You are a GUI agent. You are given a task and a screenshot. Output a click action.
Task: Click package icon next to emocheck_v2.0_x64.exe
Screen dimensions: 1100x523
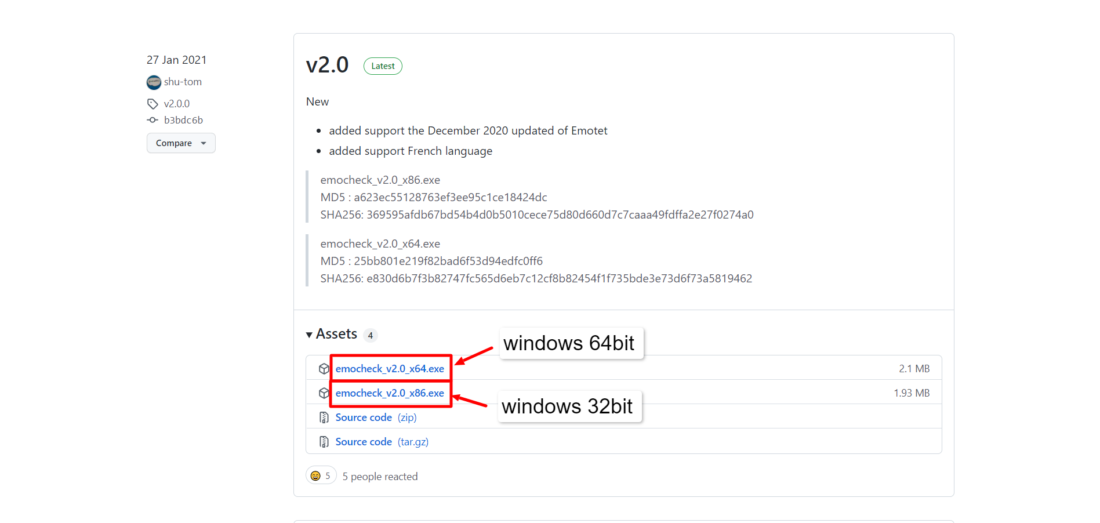323,369
